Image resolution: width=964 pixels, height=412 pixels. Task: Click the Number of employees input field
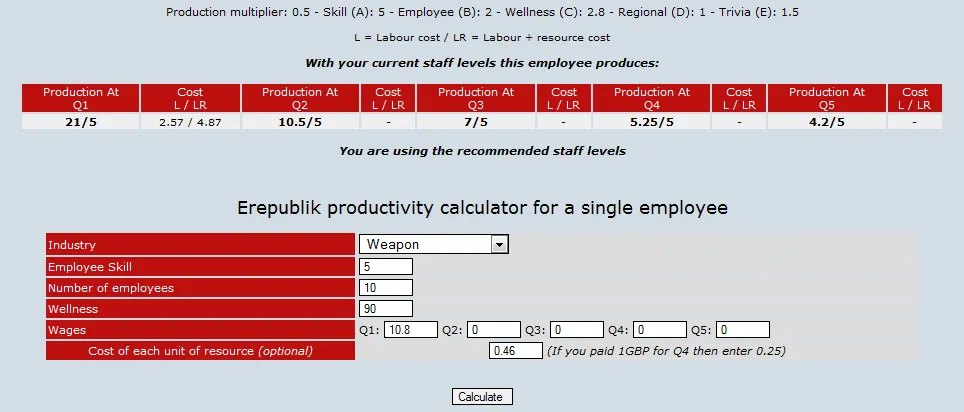[x=385, y=288]
